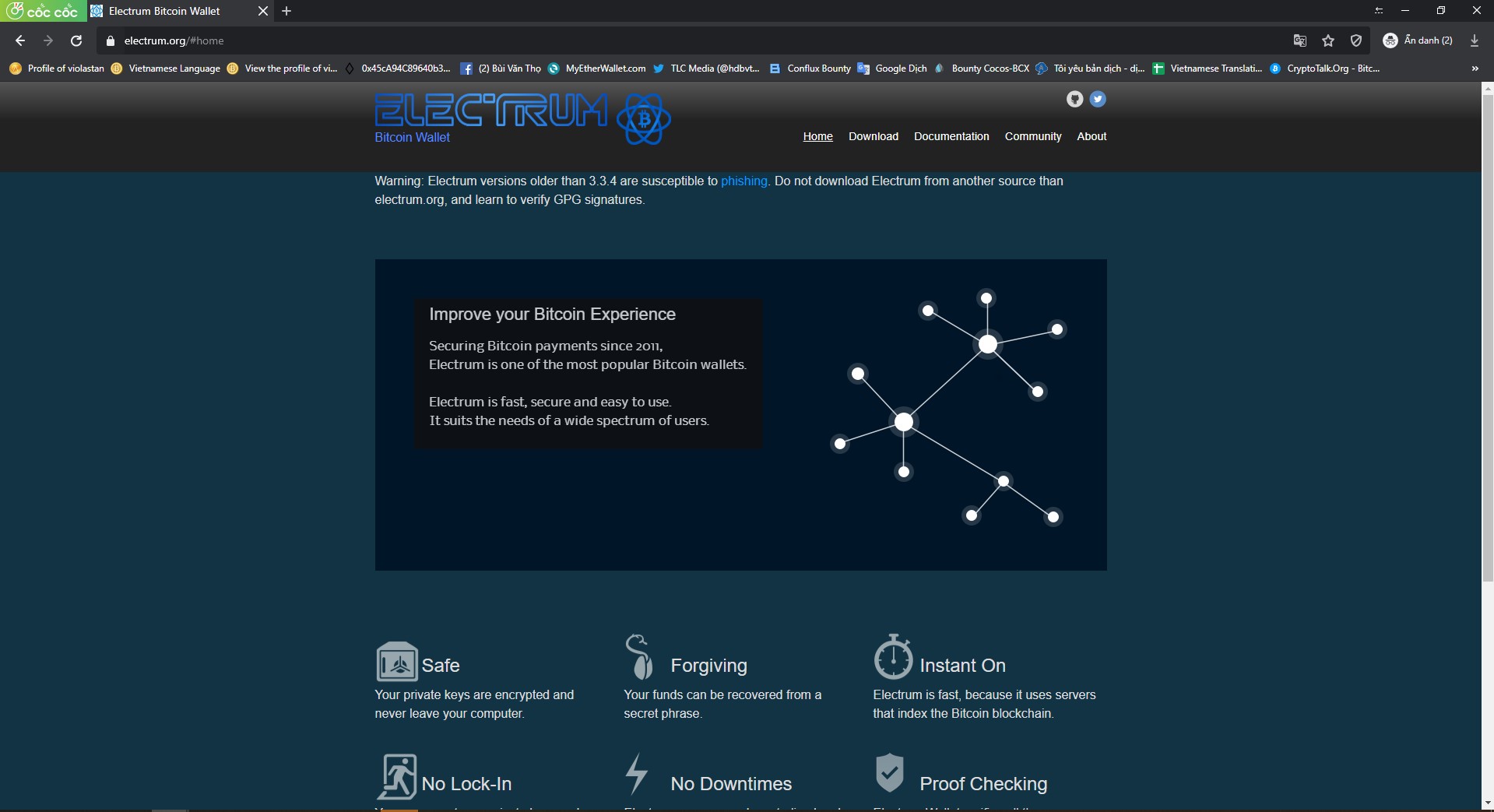Open MyEtherWallet.com bookmark
The height and width of the screenshot is (812, 1494).
click(597, 69)
